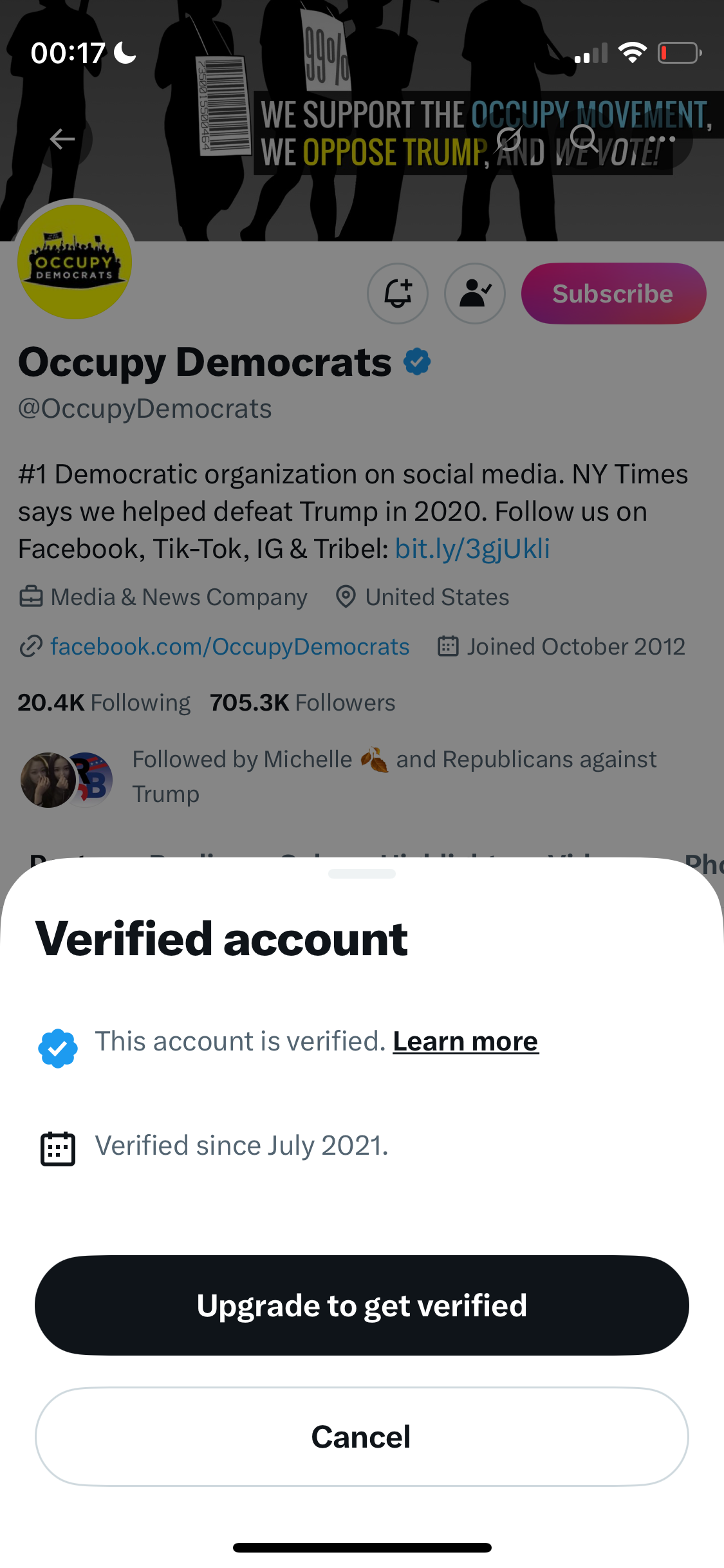Tap the blue verified badge beside Occupy Democrats
This screenshot has height=1568, width=724.
point(417,362)
